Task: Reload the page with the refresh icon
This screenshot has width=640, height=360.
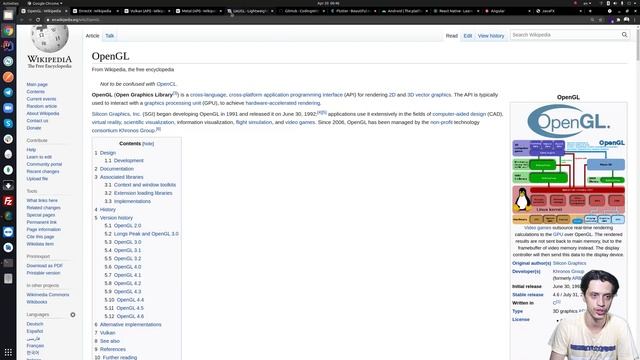Action: (38, 20)
